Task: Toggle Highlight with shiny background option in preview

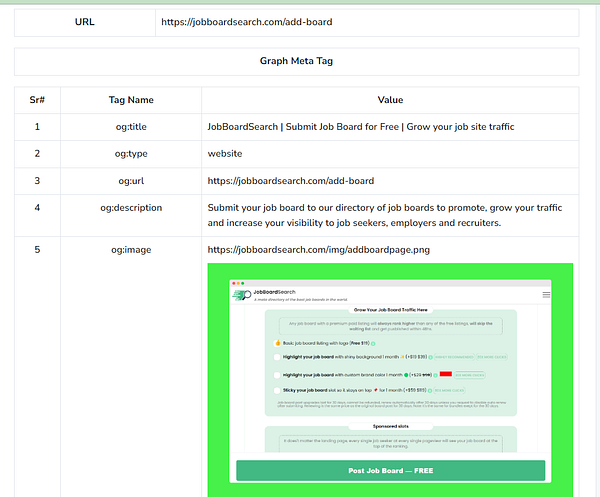Action: click(x=277, y=357)
